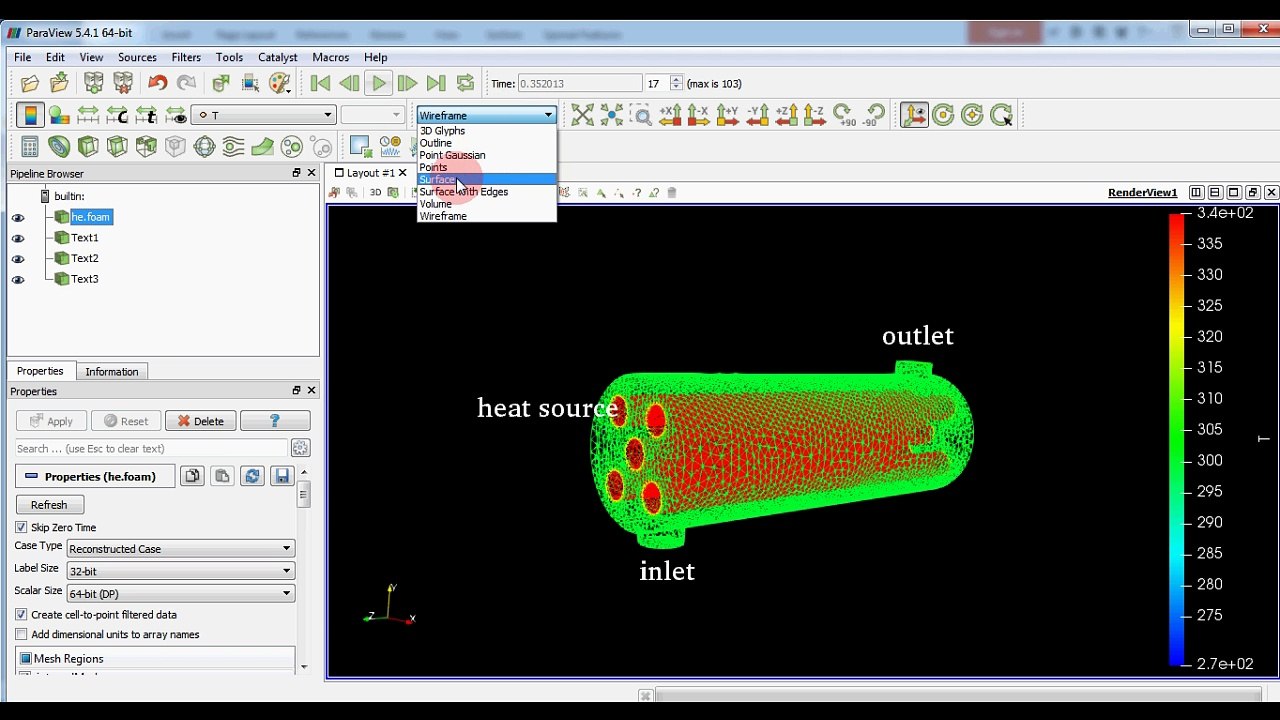The width and height of the screenshot is (1280, 720).
Task: Choose Surface With Edges representation
Action: (464, 192)
